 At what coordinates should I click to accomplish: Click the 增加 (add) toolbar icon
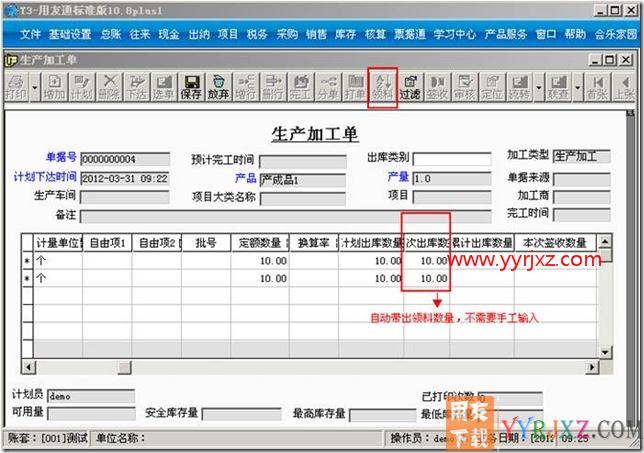[55, 87]
